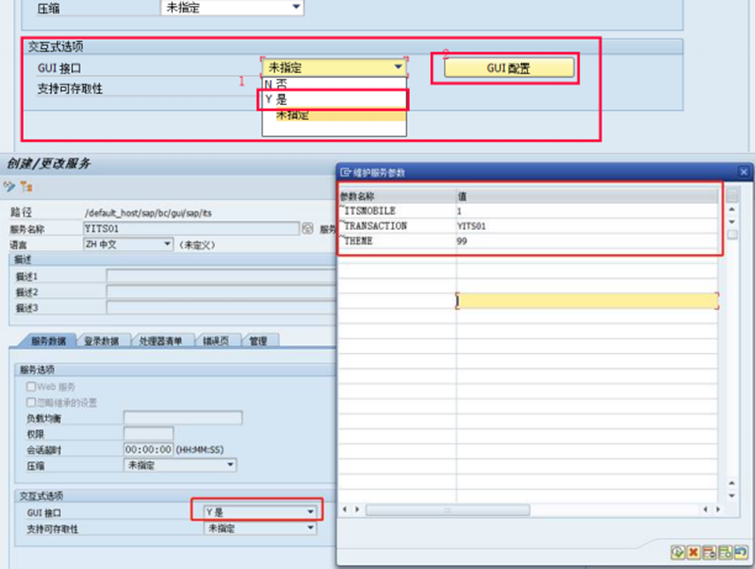Click the green check confirm icon in parameters dialog
Screen dimensions: 755x569
[x=677, y=552]
